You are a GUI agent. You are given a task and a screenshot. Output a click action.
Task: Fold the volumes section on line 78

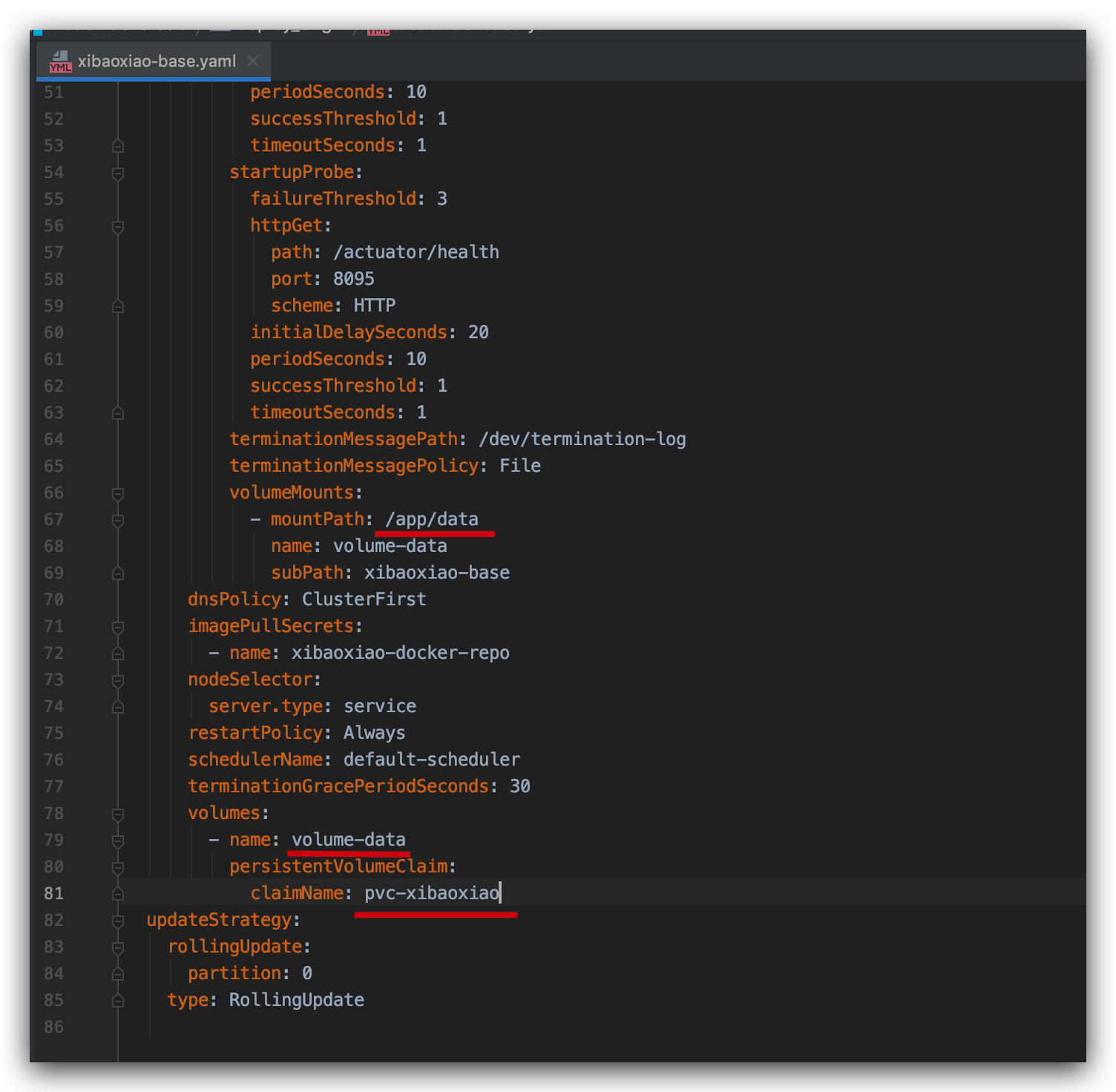(x=118, y=814)
